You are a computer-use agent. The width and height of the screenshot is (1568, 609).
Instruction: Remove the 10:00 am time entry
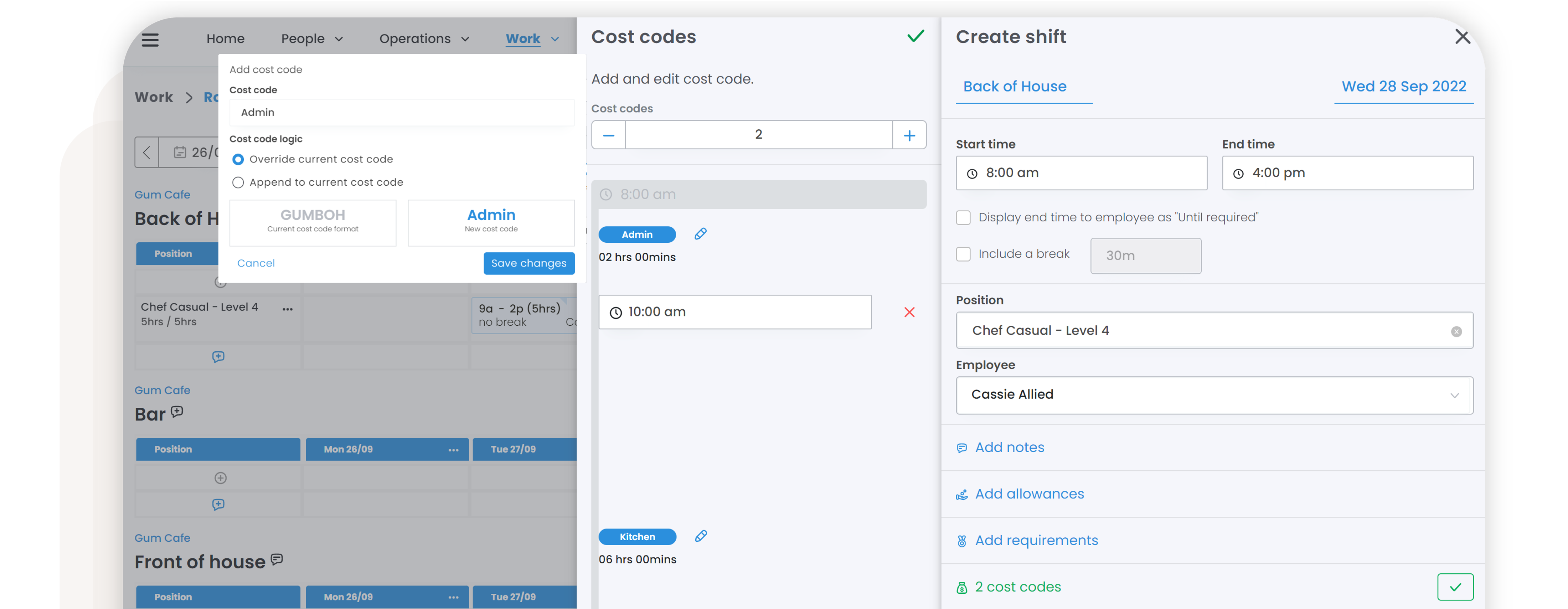coord(909,312)
